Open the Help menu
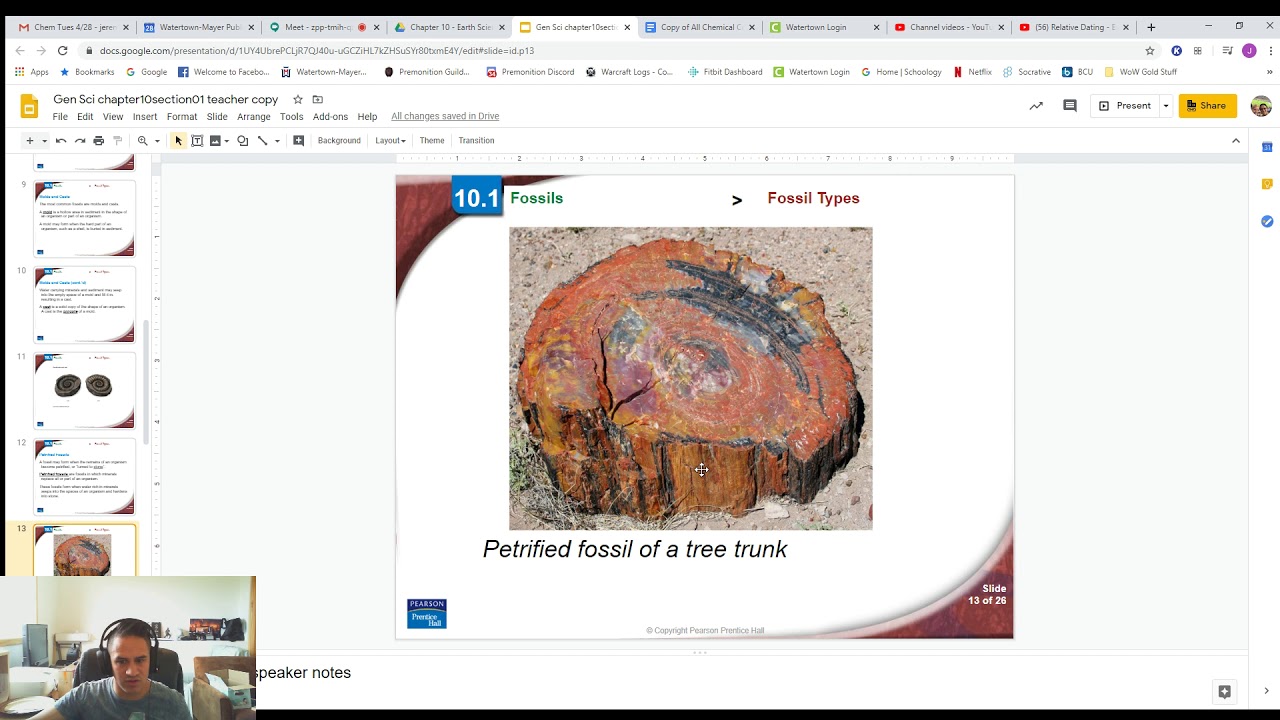The height and width of the screenshot is (720, 1280). [367, 117]
